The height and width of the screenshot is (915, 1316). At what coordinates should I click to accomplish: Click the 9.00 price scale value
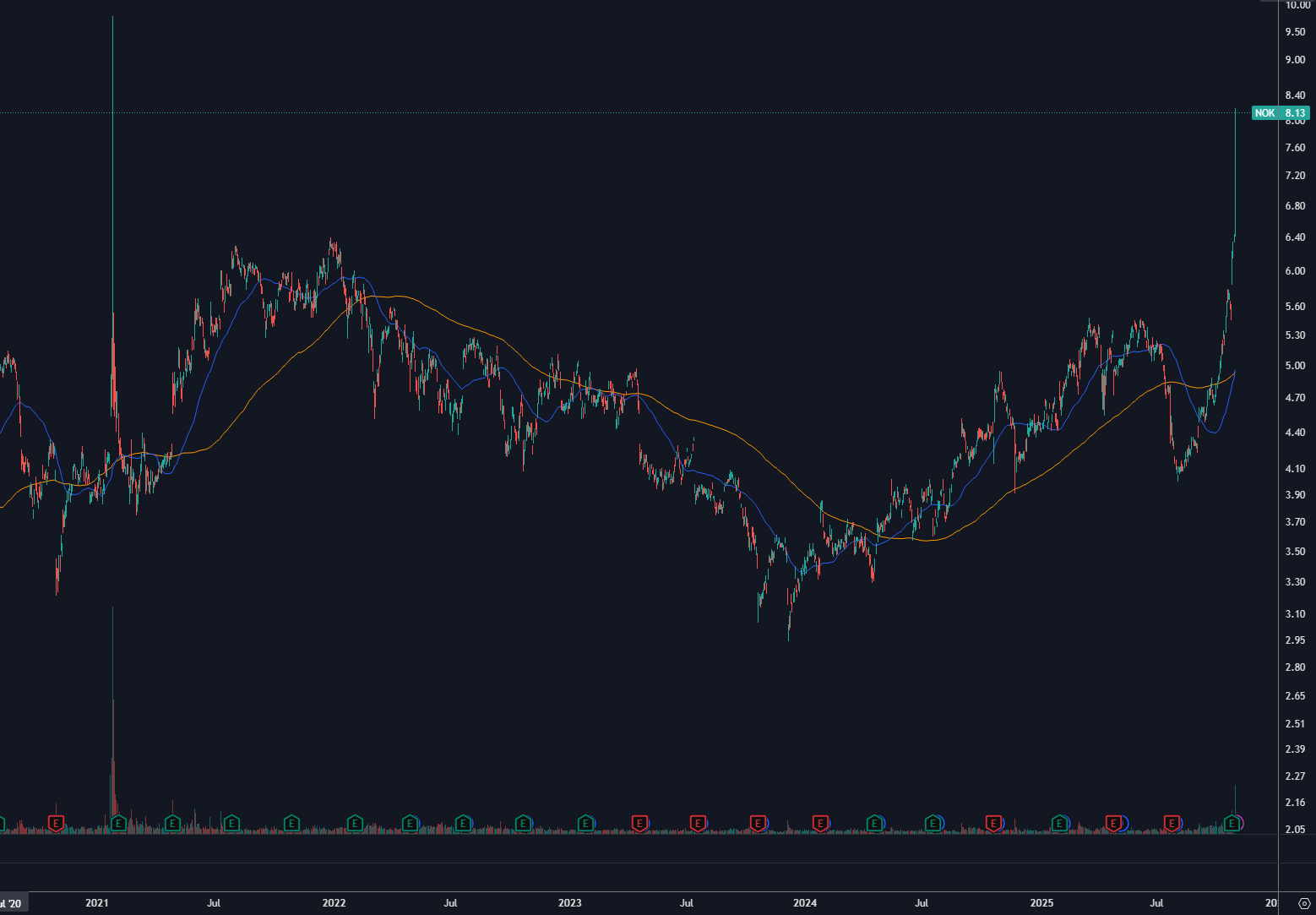pyautogui.click(x=1296, y=60)
